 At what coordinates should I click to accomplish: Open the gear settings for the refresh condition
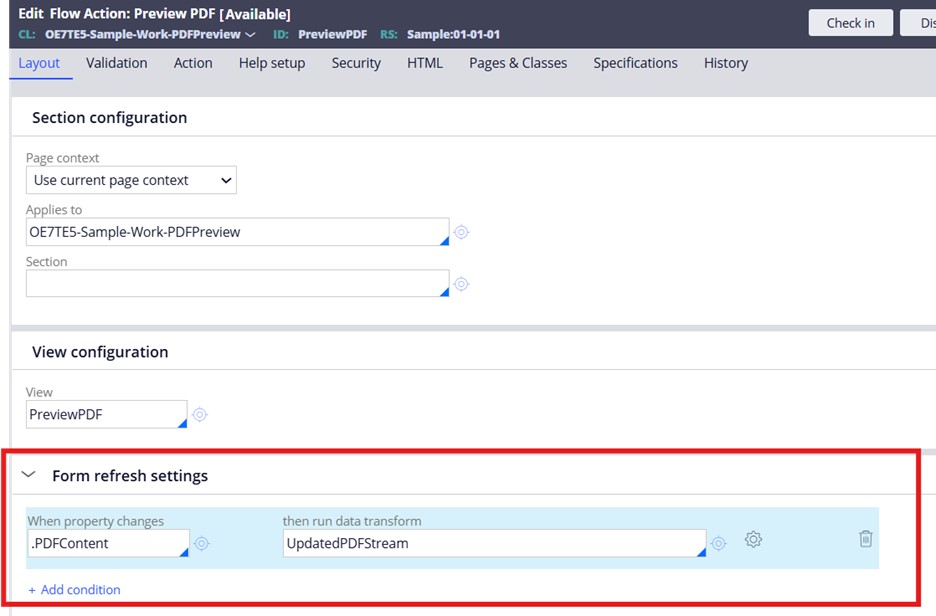pos(753,539)
